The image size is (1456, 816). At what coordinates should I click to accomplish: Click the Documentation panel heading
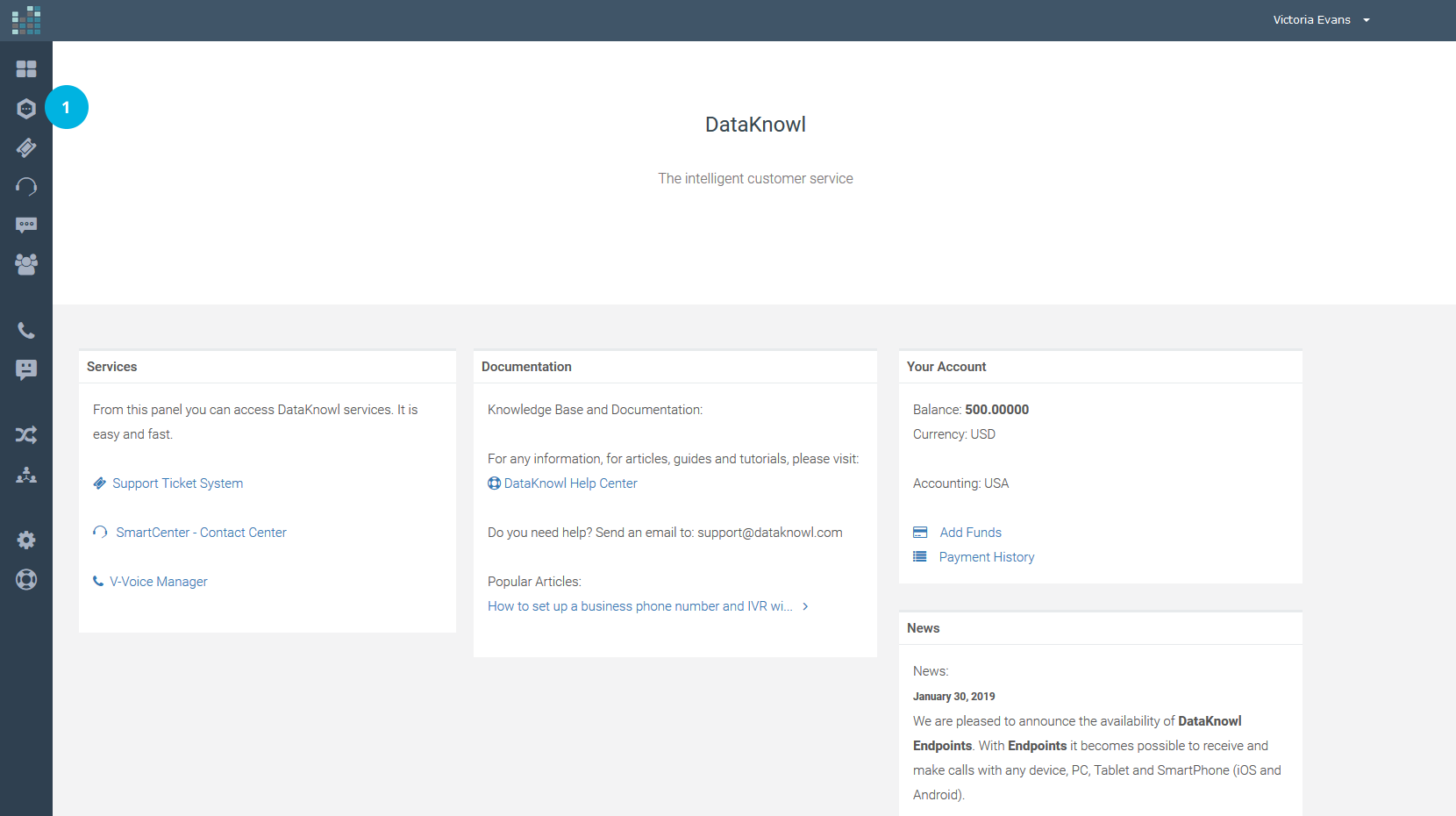pyautogui.click(x=526, y=367)
